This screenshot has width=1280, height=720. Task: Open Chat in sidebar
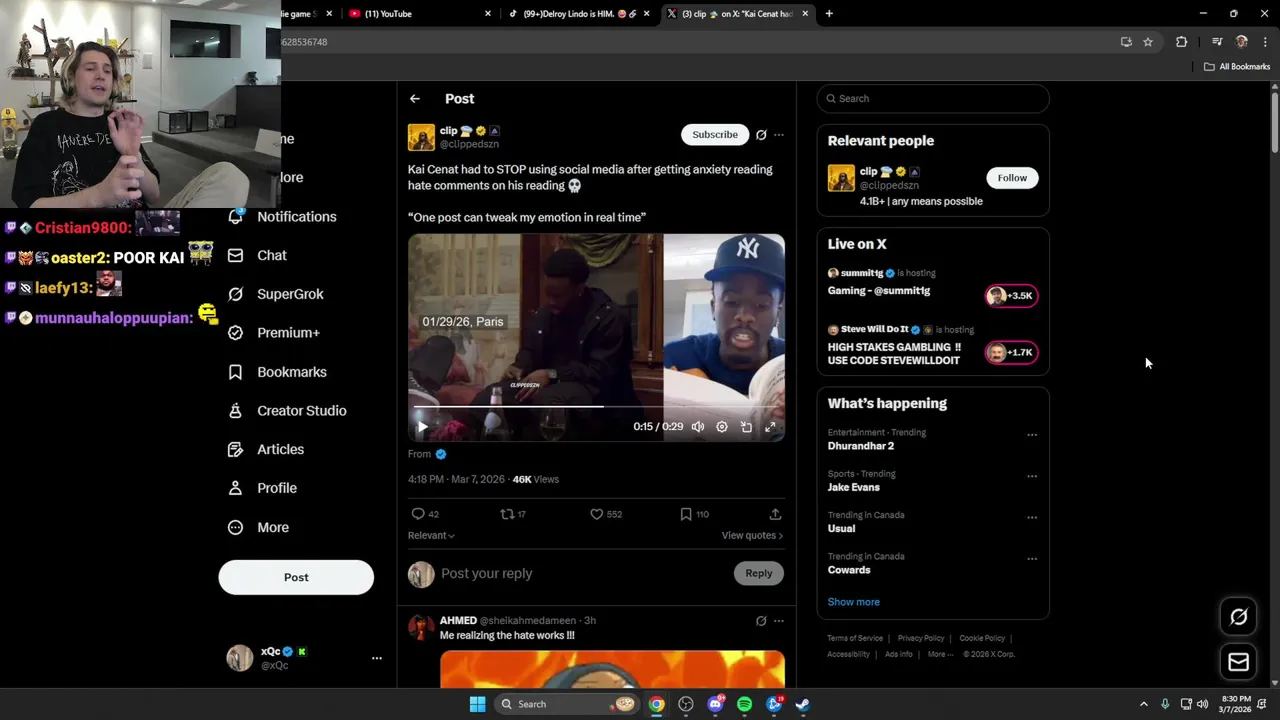(x=258, y=255)
